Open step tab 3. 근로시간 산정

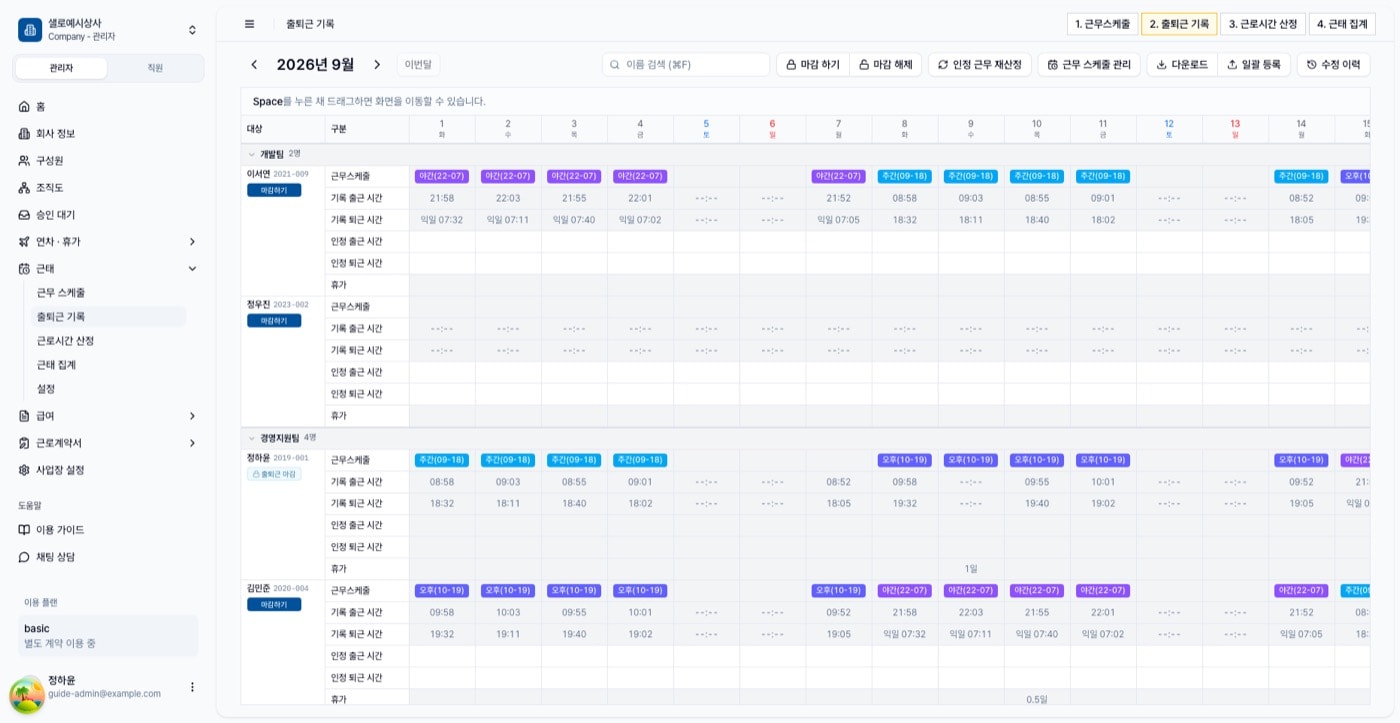[1263, 24]
